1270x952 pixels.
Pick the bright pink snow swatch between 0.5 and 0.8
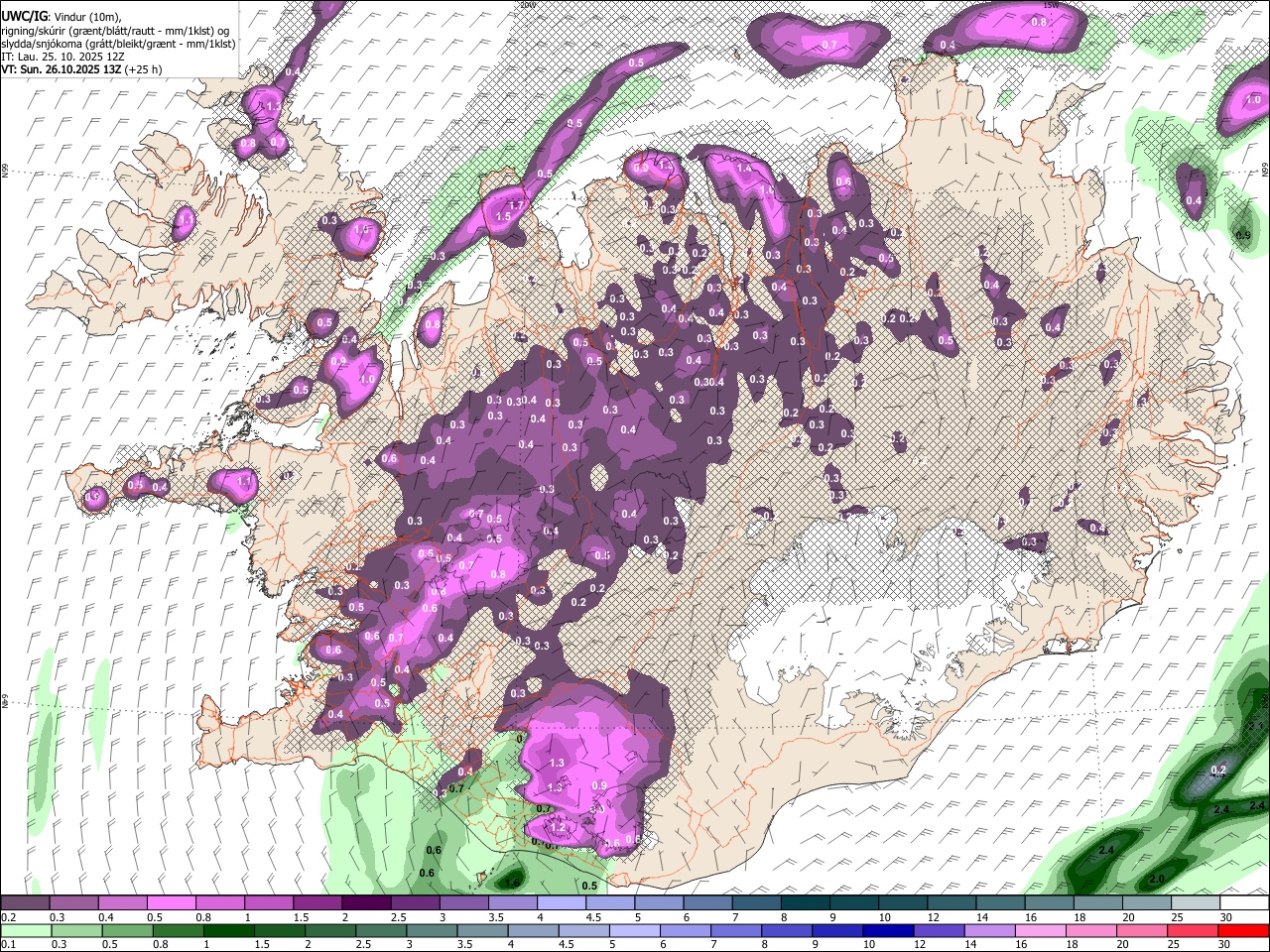point(171,902)
